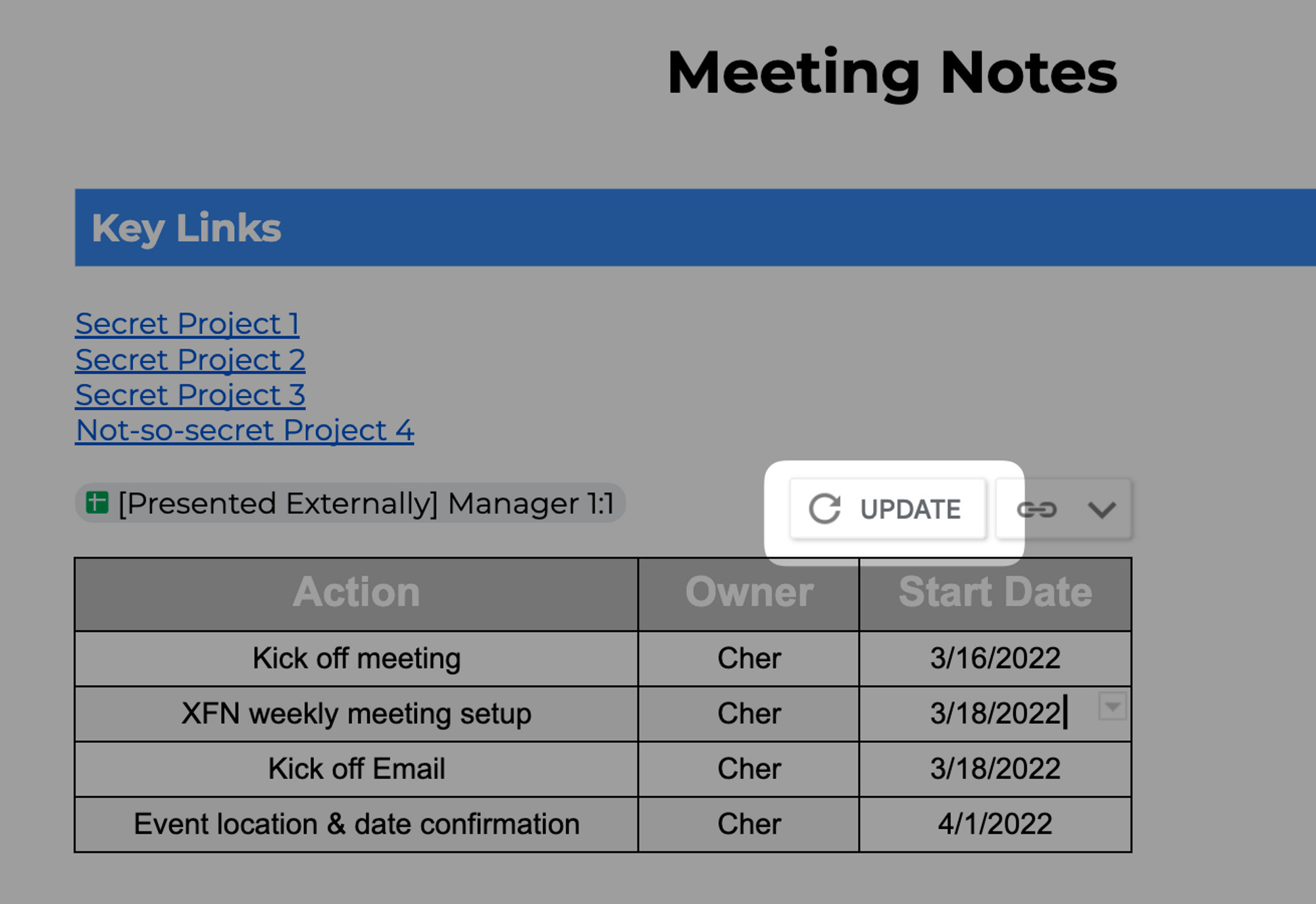Open the Secret Project 1 link

point(188,324)
